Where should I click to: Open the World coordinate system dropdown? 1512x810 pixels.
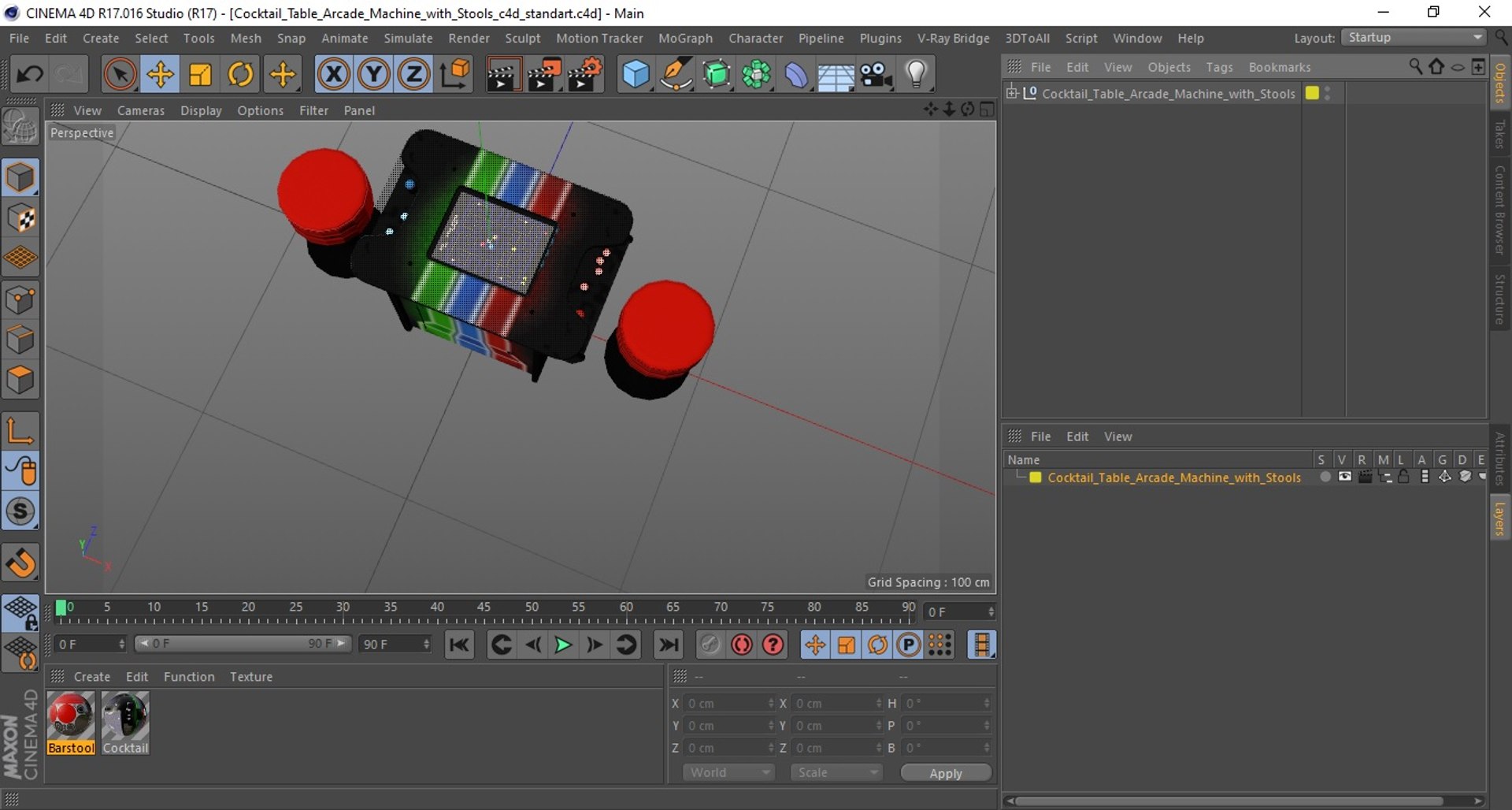click(x=728, y=773)
